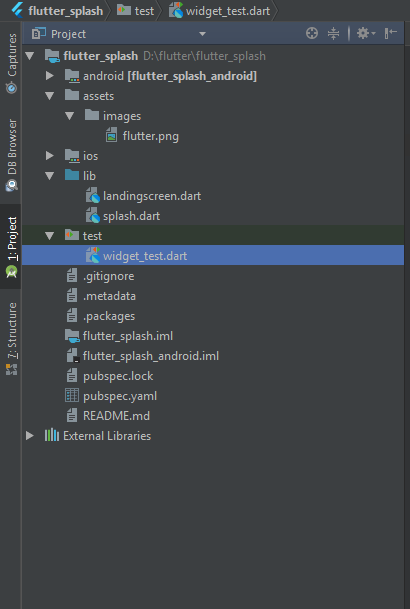
Task: Collapse the images folder arrow
Action: (69, 116)
